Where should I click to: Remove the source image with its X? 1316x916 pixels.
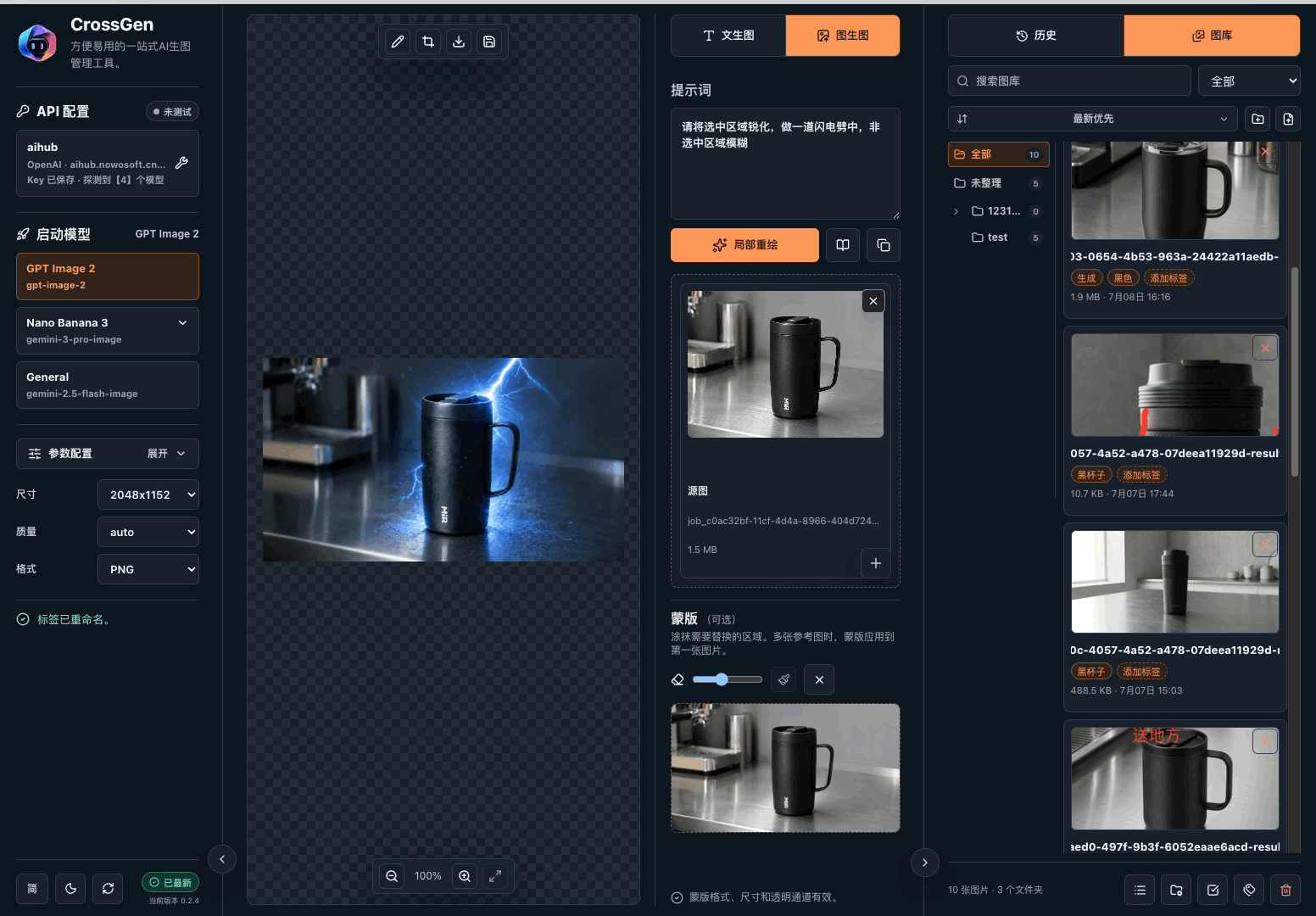[873, 301]
